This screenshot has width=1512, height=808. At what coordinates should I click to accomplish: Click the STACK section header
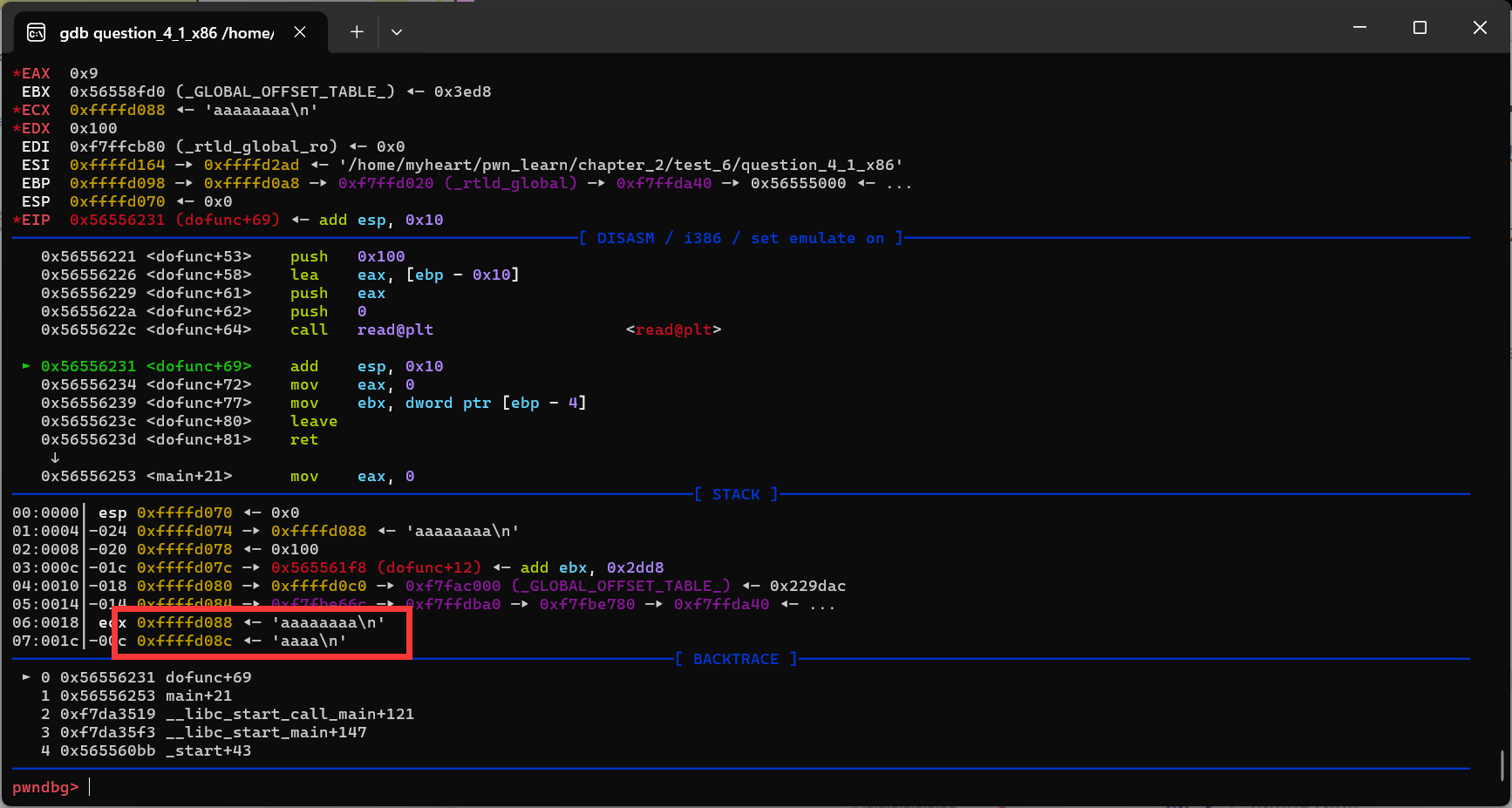coord(736,494)
